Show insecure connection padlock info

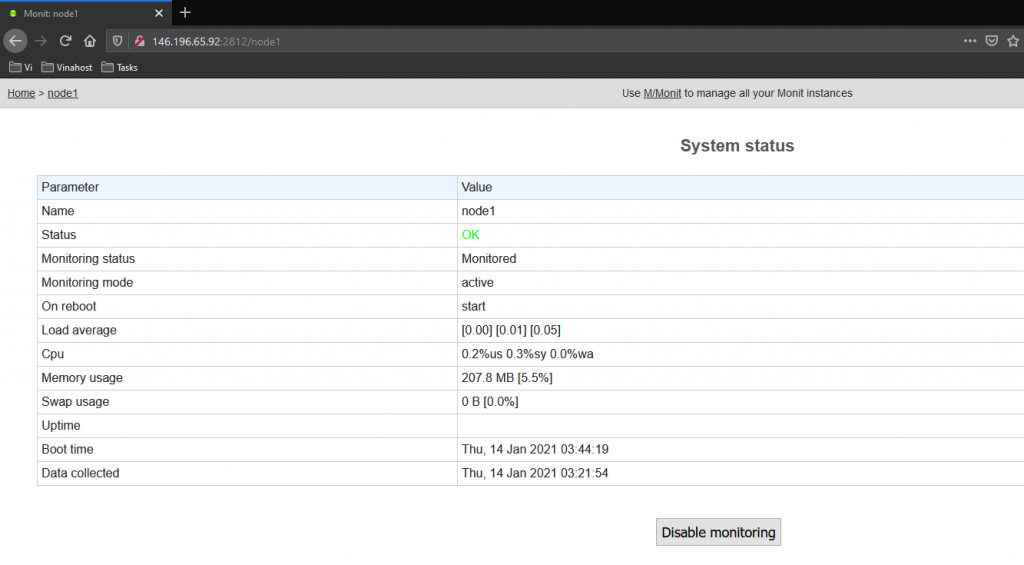coord(139,41)
